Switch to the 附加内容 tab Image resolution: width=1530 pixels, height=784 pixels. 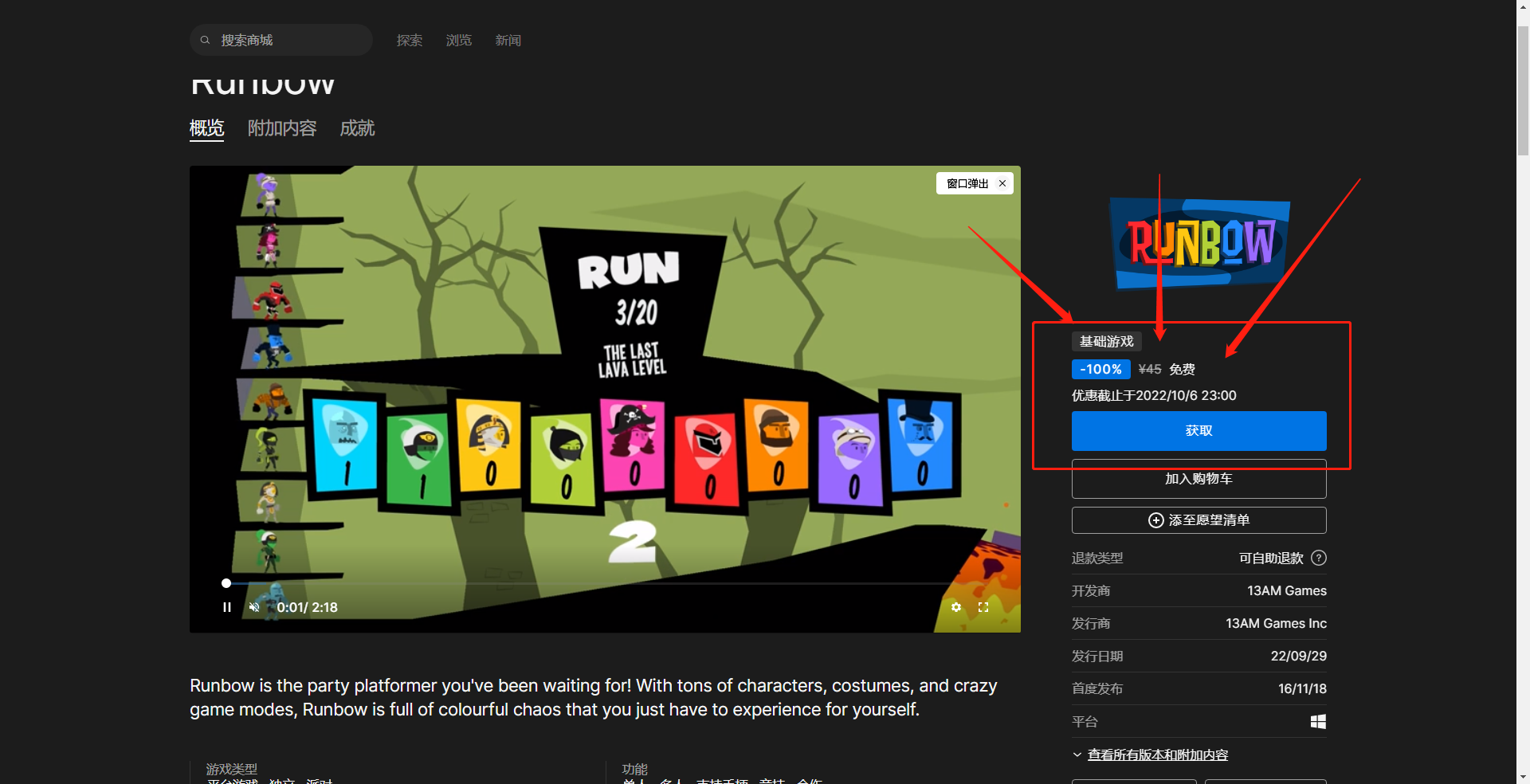(282, 128)
